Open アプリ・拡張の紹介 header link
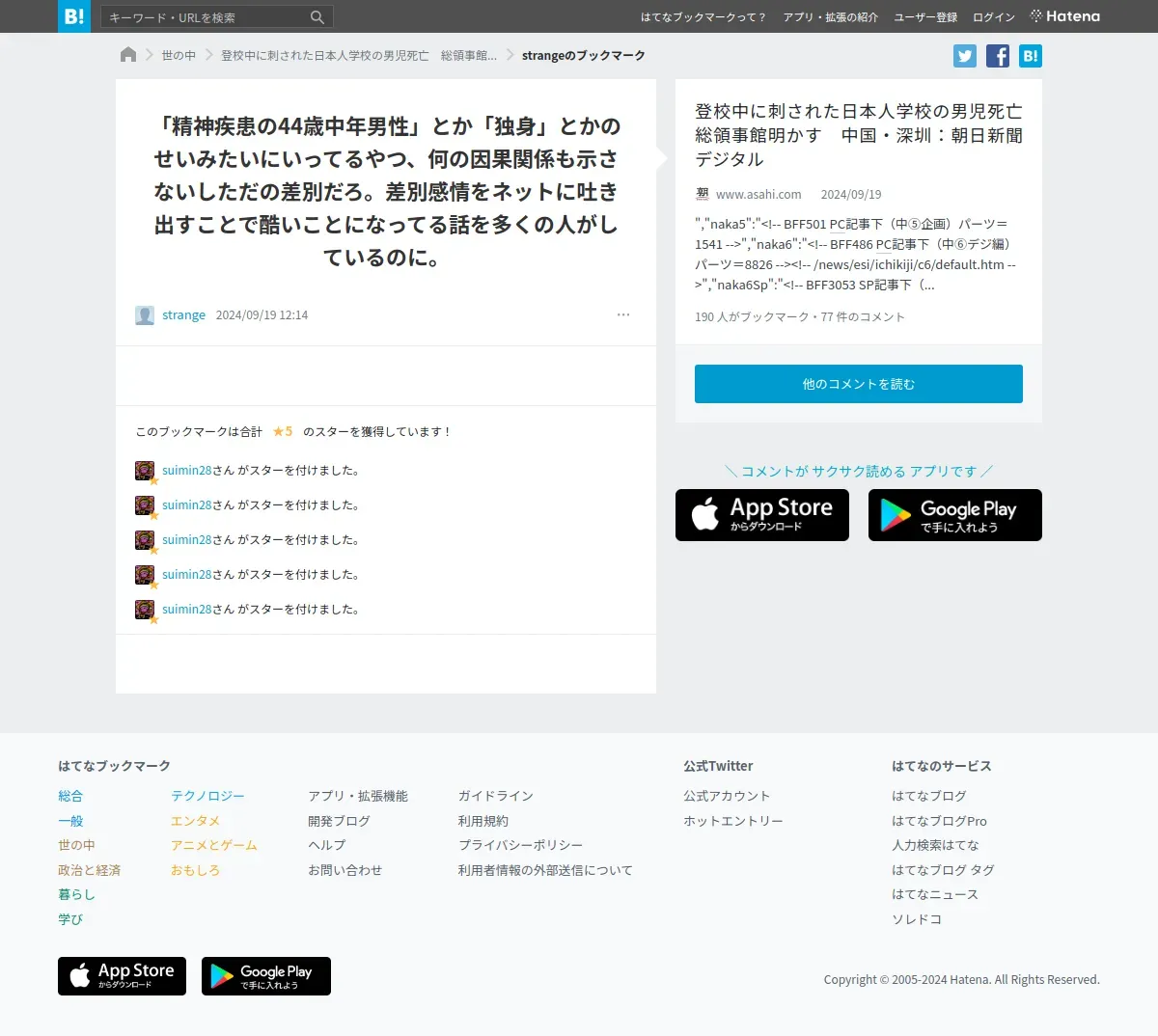This screenshot has width=1158, height=1036. point(831,17)
